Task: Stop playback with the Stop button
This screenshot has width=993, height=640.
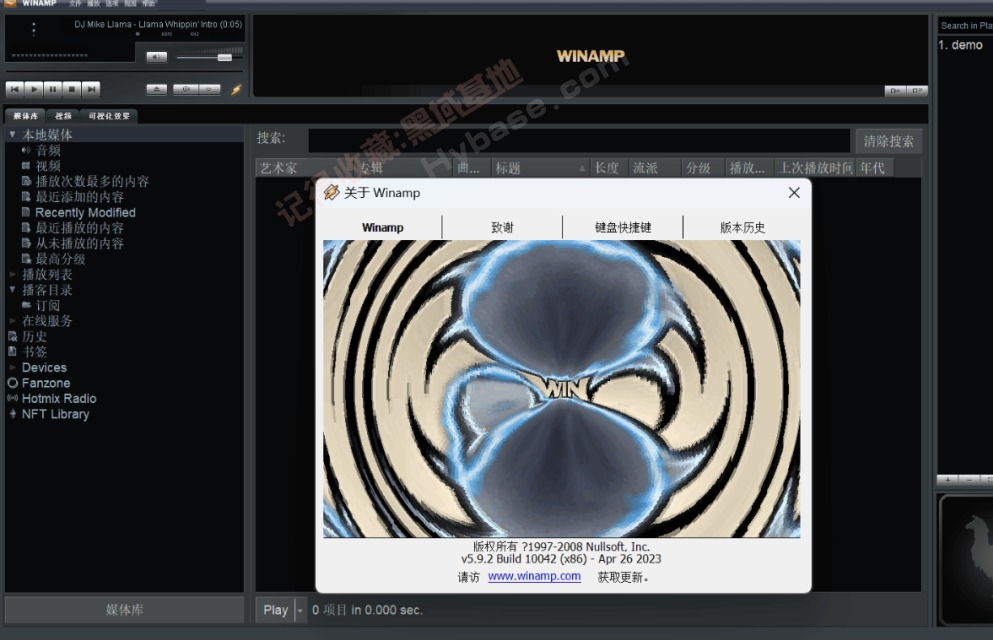Action: [72, 89]
